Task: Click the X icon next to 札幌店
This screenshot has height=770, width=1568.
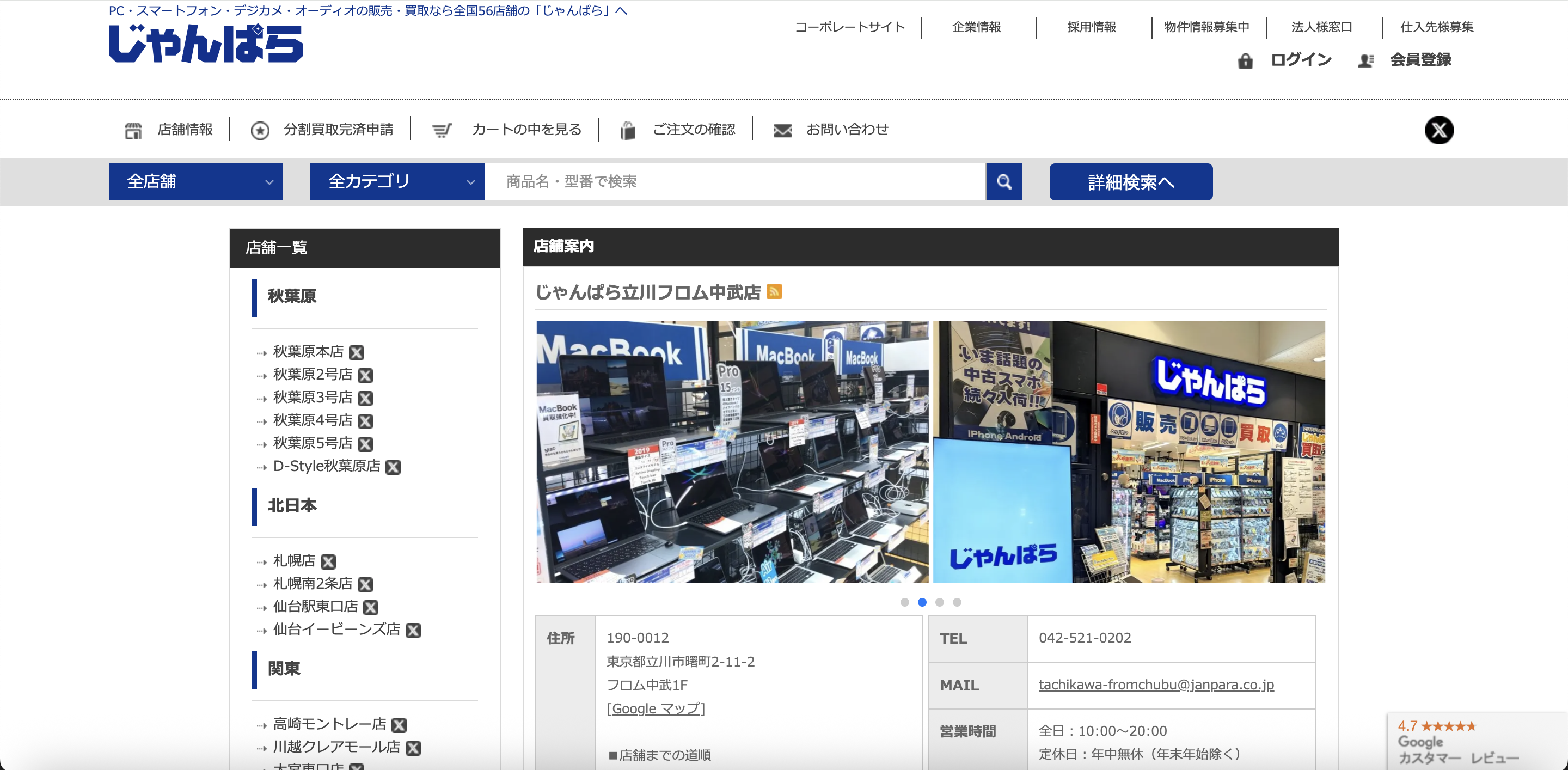Action: click(x=328, y=561)
